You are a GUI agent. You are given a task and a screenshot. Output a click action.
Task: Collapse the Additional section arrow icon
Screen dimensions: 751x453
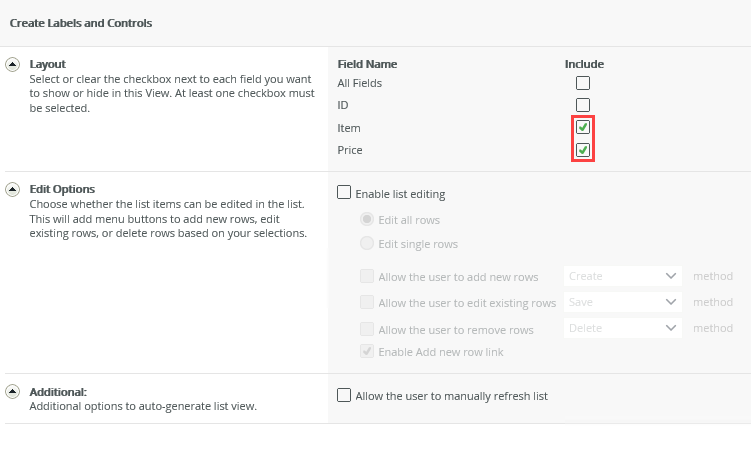(13, 392)
